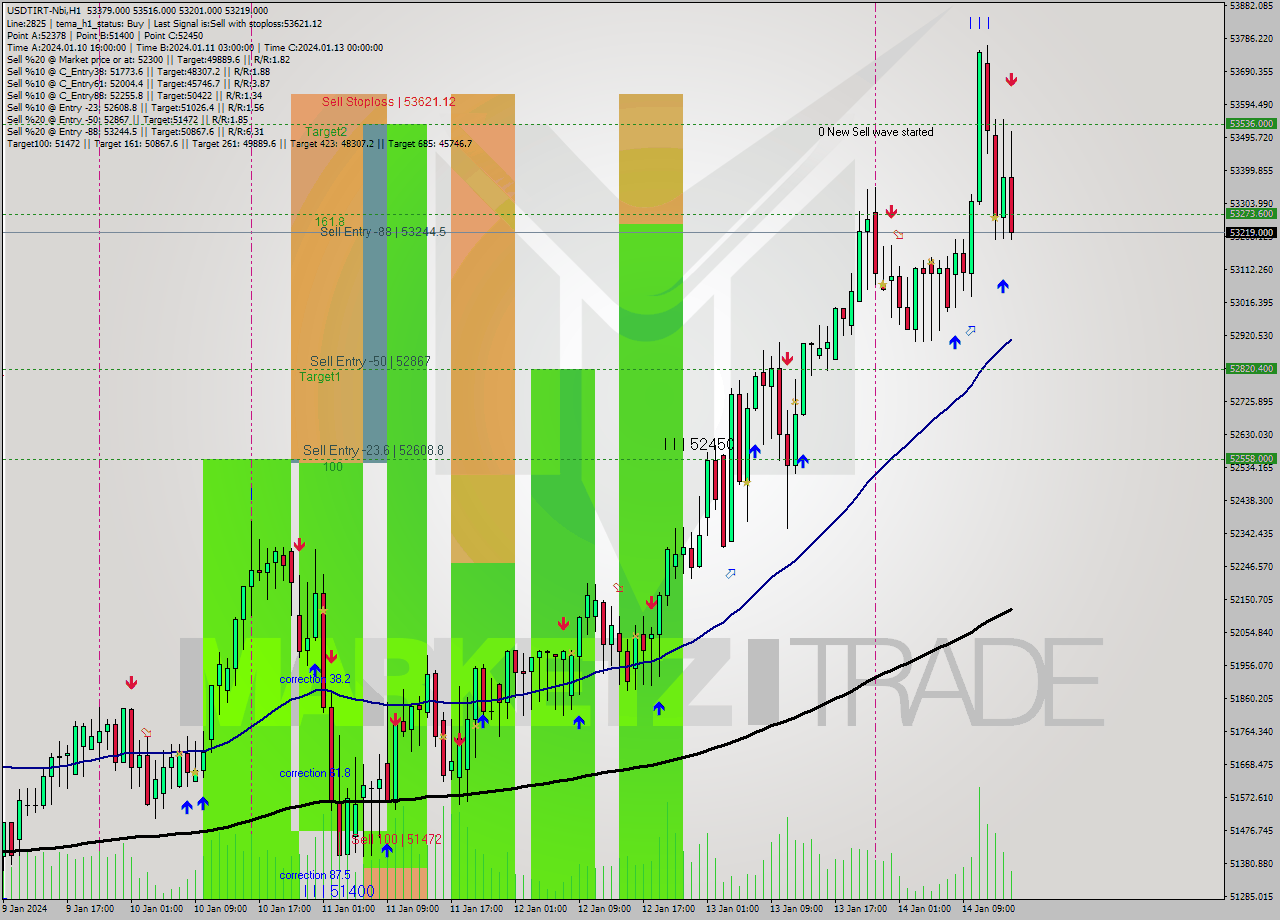Click the red arrow beside the highest candle
Screen dimensions: 1280x920
(1011, 79)
